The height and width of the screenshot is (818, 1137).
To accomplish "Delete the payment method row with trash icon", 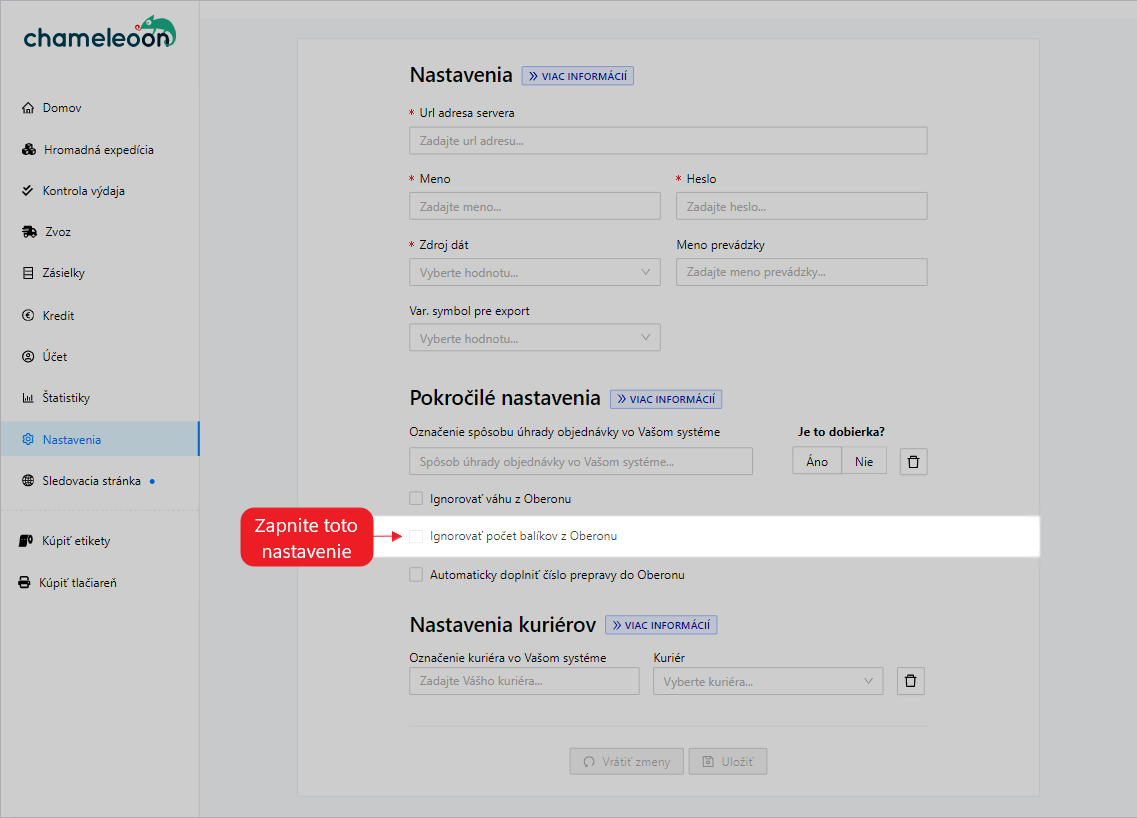I will [914, 461].
